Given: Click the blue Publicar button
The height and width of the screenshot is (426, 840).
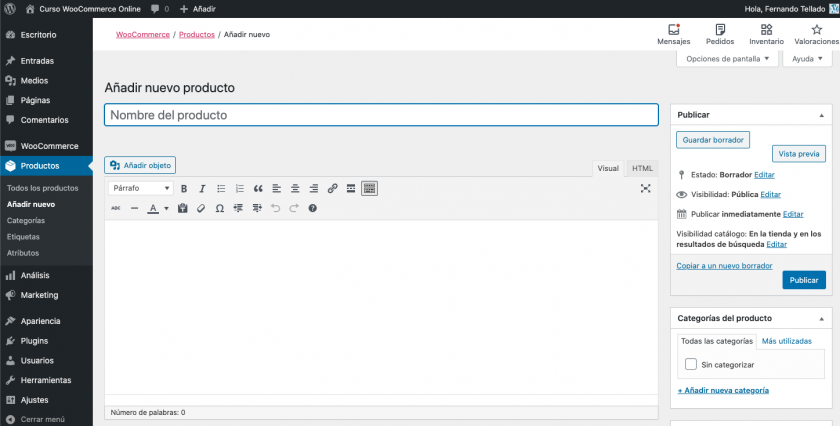Looking at the screenshot, I should 804,280.
